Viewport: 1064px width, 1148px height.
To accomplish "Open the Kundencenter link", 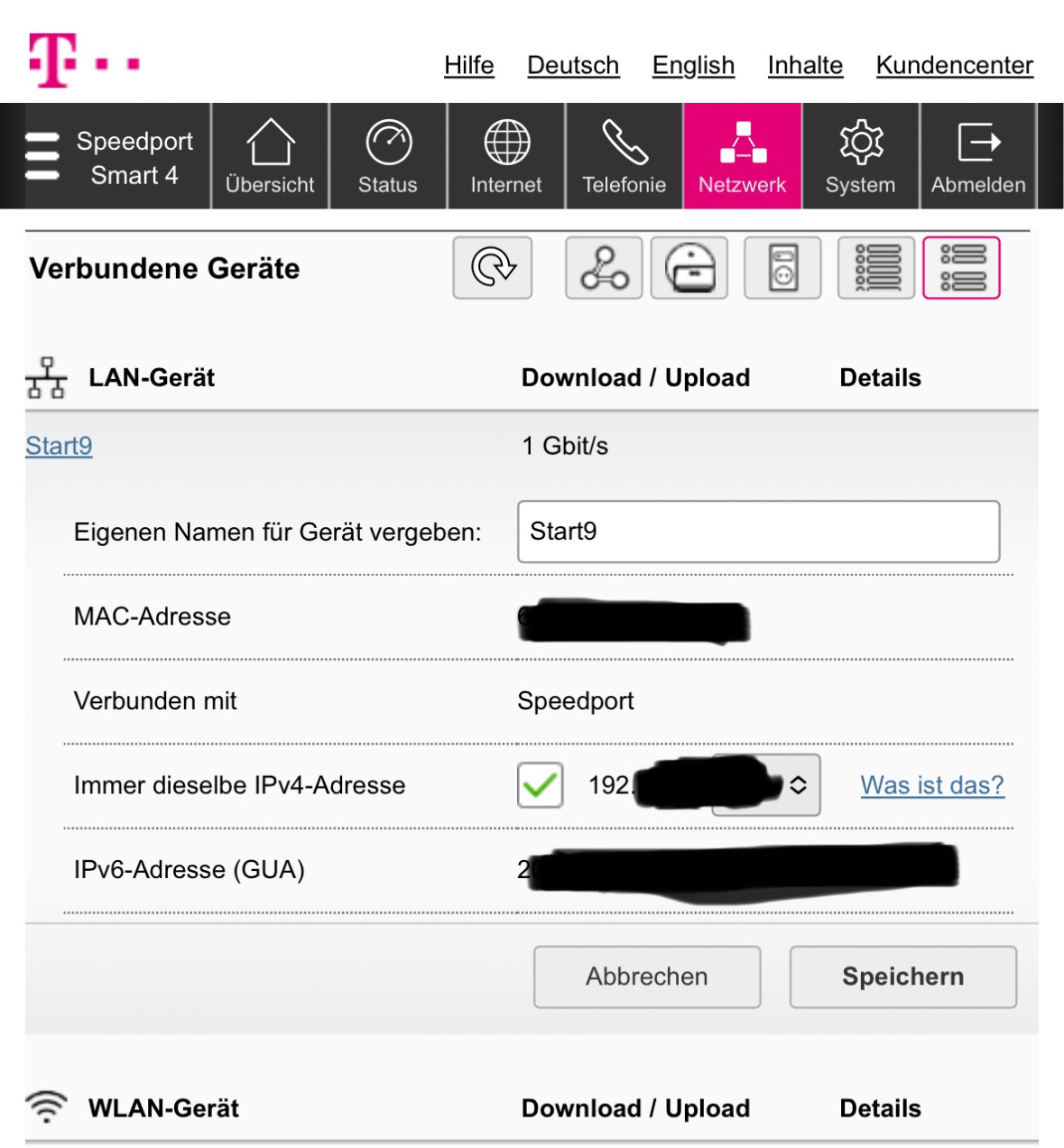I will point(955,65).
